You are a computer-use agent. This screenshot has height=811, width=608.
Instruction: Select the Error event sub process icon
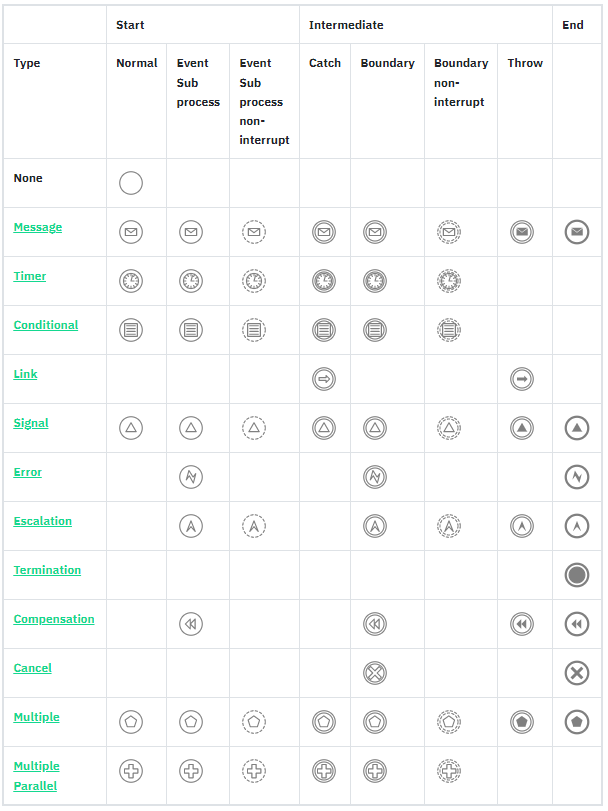click(x=191, y=477)
